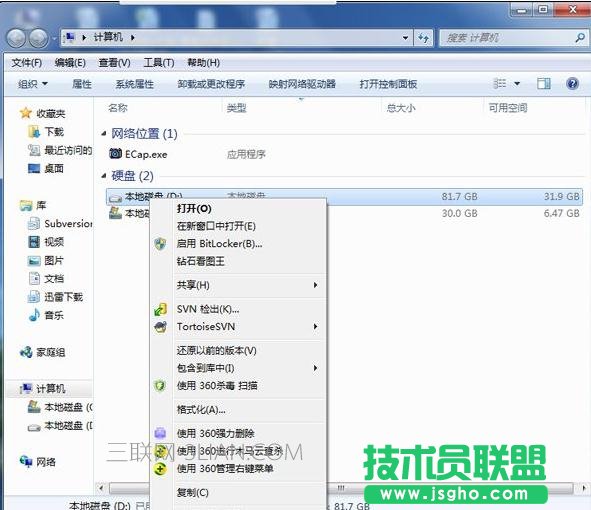This screenshot has width=591, height=510.
Task: Click the Forward navigation arrow button
Action: click(39, 38)
